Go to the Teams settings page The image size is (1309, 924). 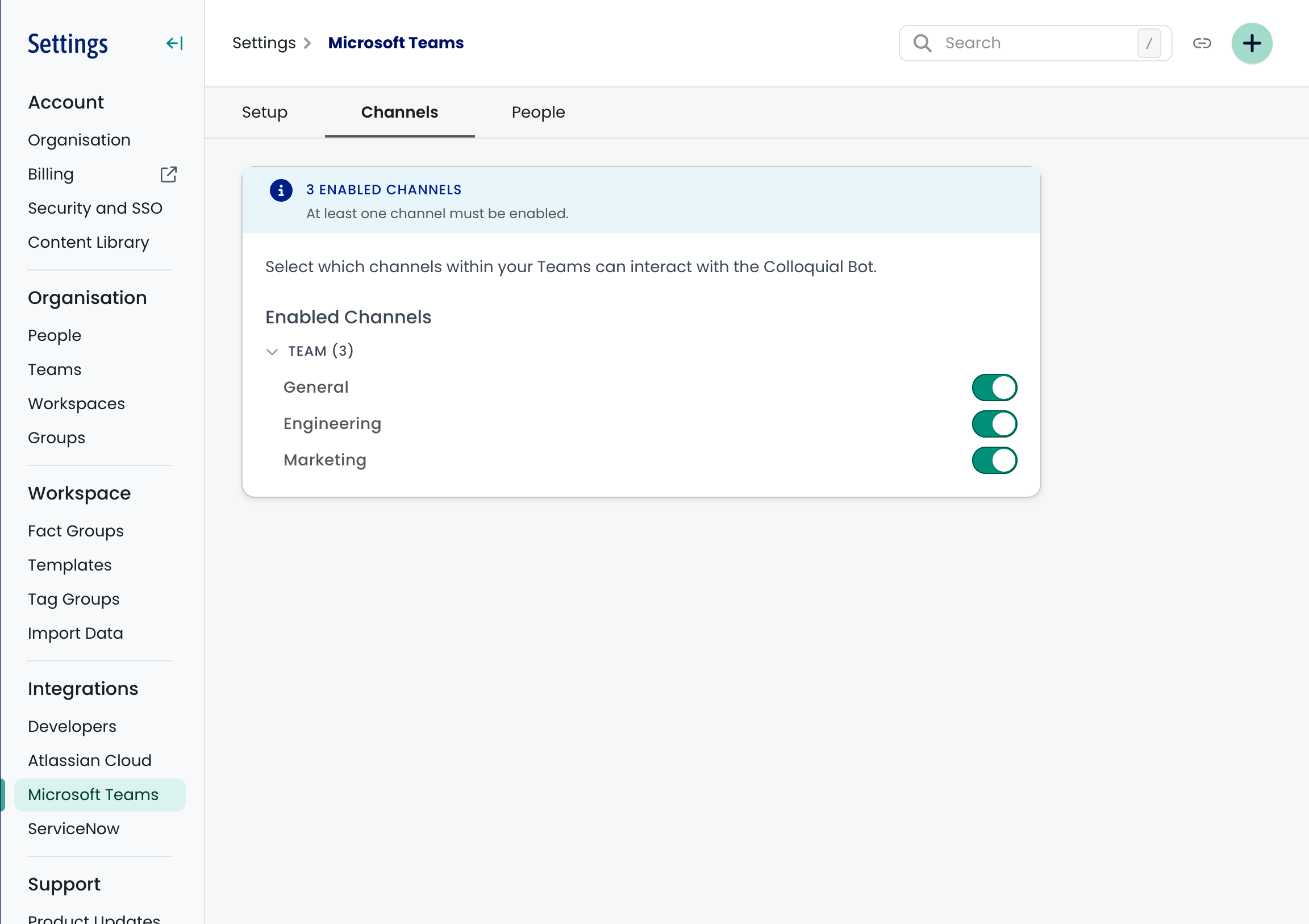pos(55,370)
